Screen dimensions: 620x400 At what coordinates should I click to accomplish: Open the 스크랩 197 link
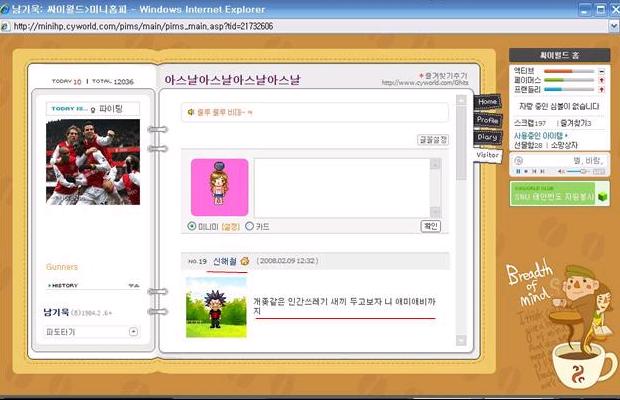pyautogui.click(x=529, y=123)
